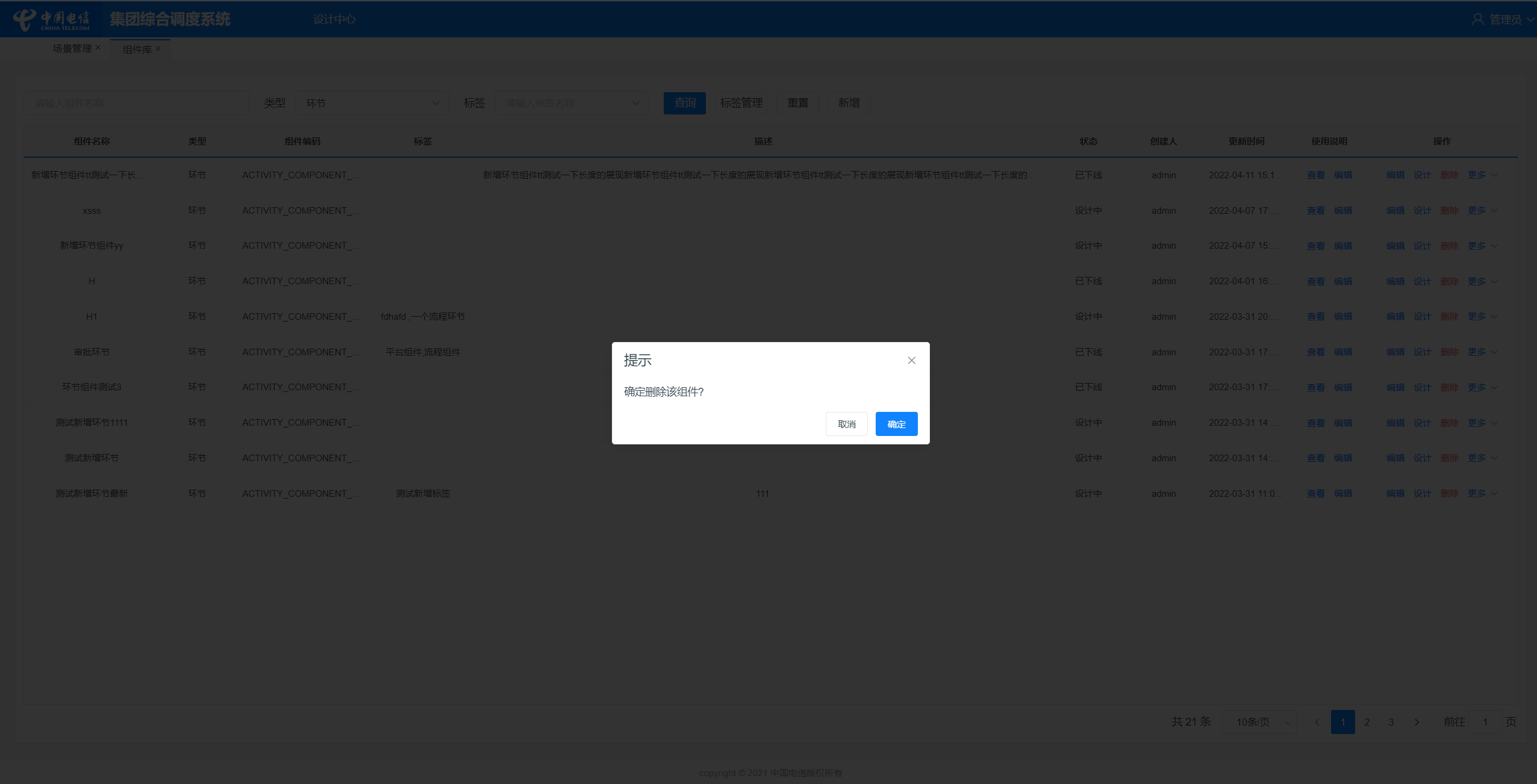Screen dimensions: 1537x784
Task: Click 取消 to cancel deletion
Action: [846, 424]
